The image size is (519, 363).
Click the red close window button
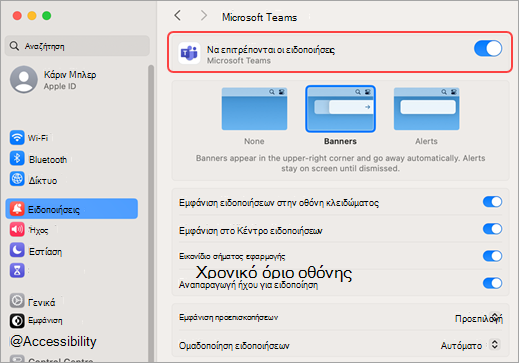pyautogui.click(x=17, y=16)
